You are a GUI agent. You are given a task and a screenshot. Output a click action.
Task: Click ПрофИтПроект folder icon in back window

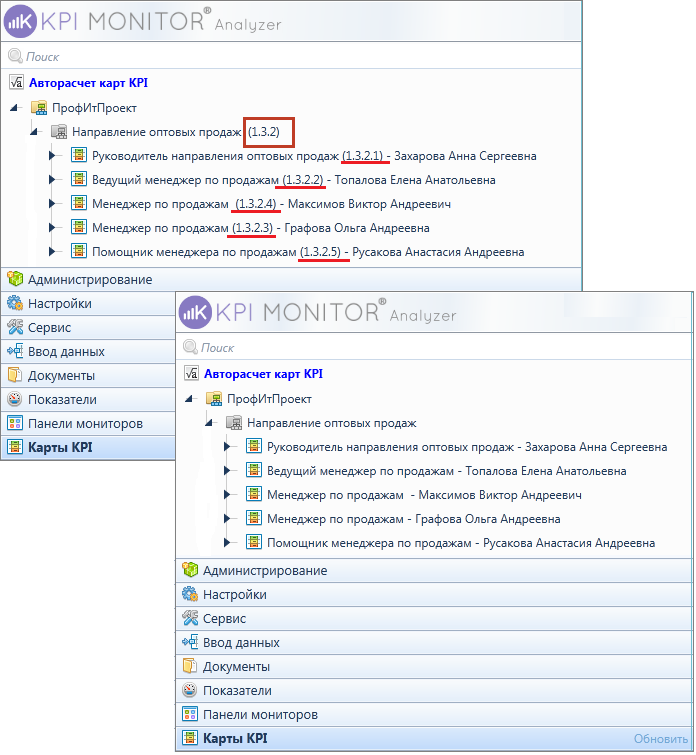point(39,107)
